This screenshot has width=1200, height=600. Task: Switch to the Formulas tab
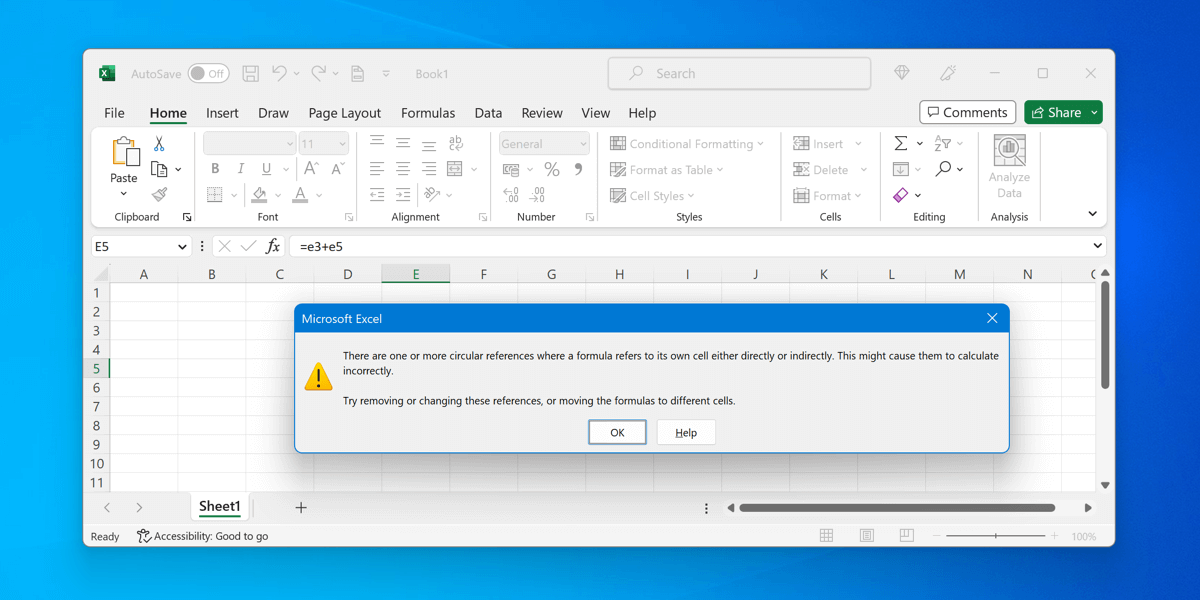pyautogui.click(x=428, y=113)
